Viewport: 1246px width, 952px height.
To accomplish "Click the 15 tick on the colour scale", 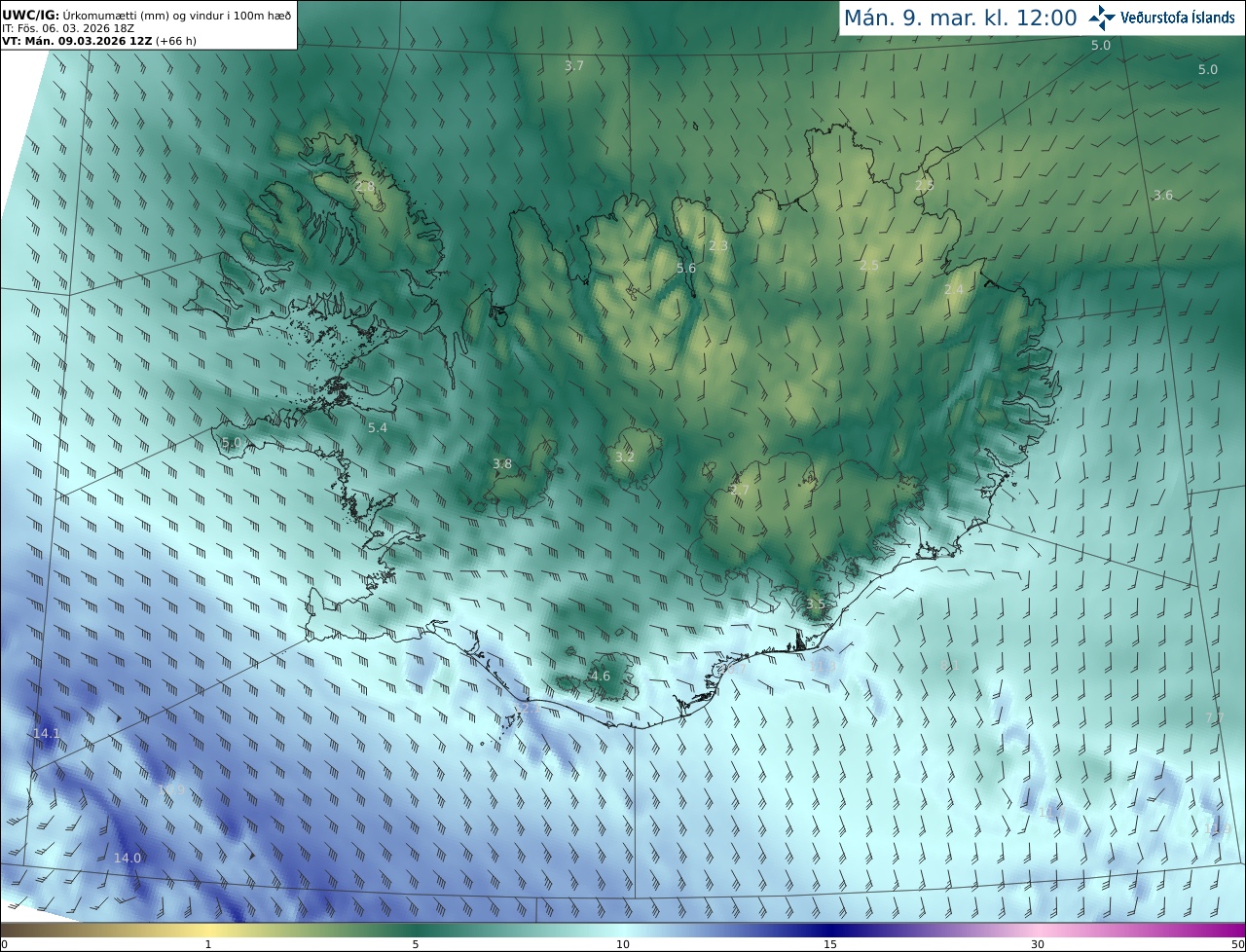I will click(x=830, y=944).
